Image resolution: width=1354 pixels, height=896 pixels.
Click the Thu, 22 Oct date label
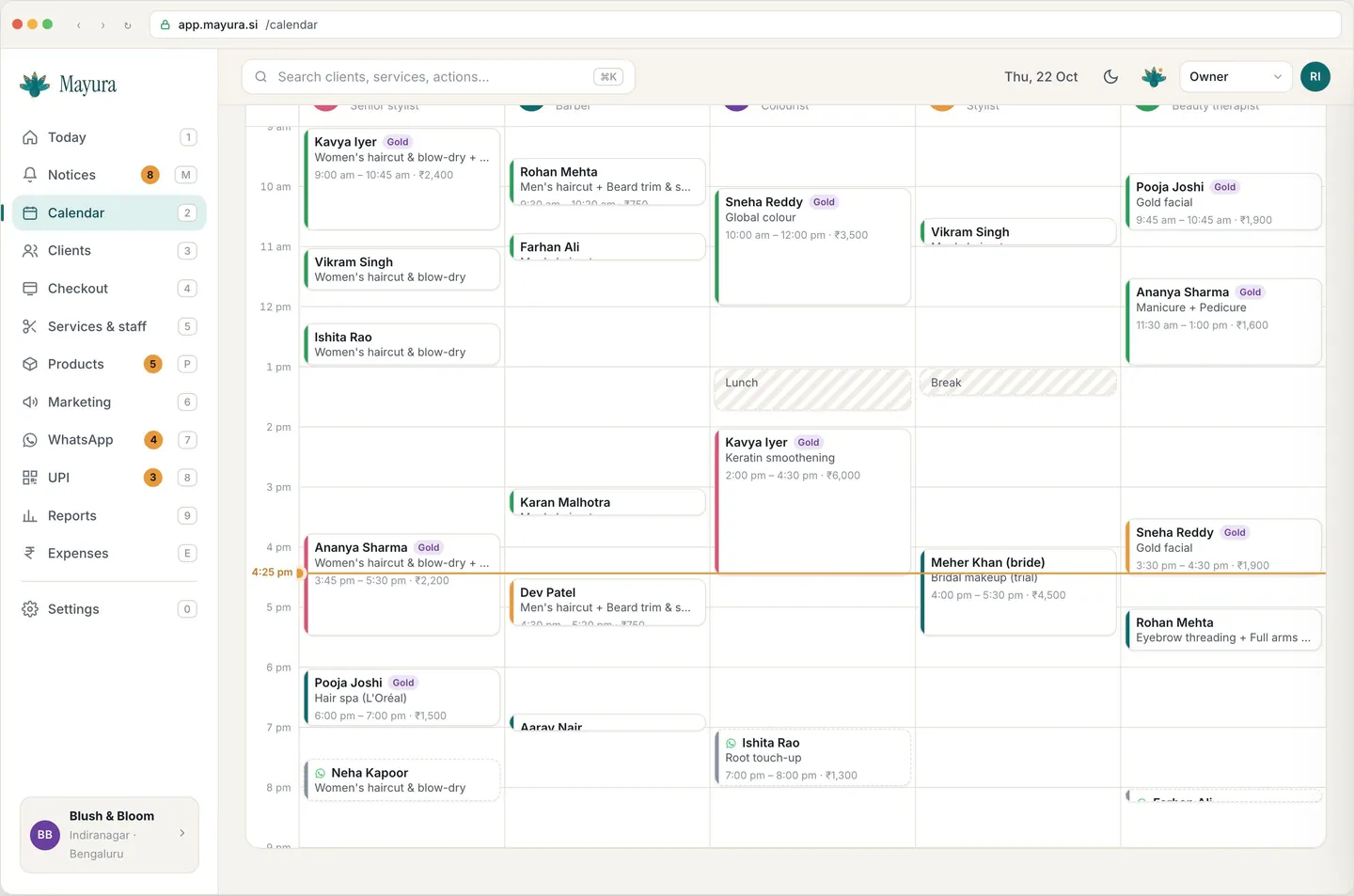(x=1041, y=77)
